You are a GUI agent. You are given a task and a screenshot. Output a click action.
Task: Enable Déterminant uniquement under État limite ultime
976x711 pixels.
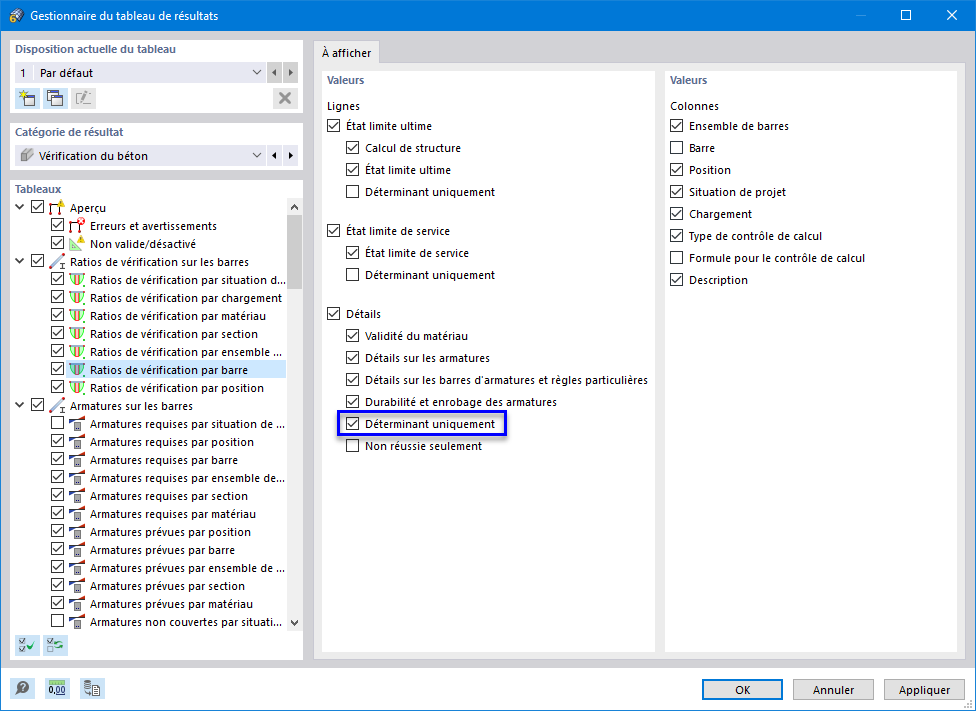[x=352, y=192]
